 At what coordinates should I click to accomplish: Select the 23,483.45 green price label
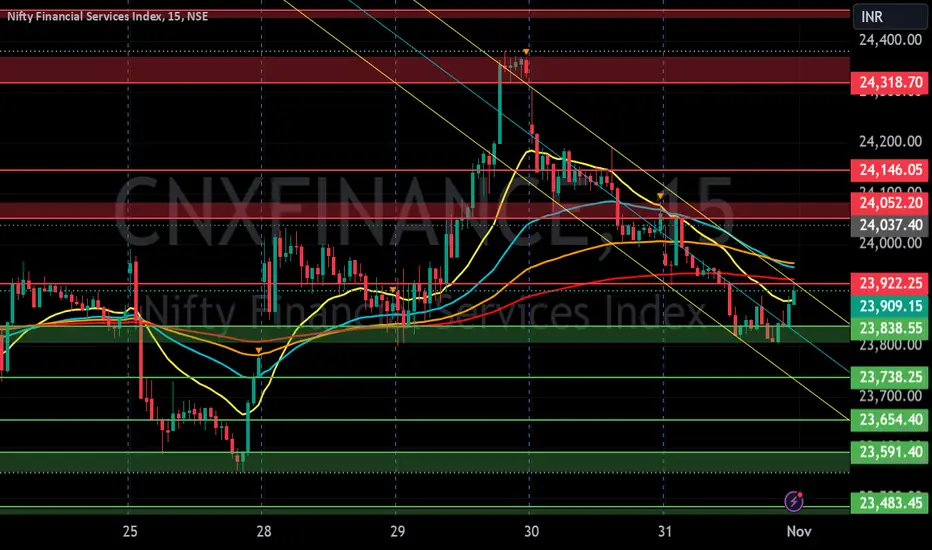[889, 504]
